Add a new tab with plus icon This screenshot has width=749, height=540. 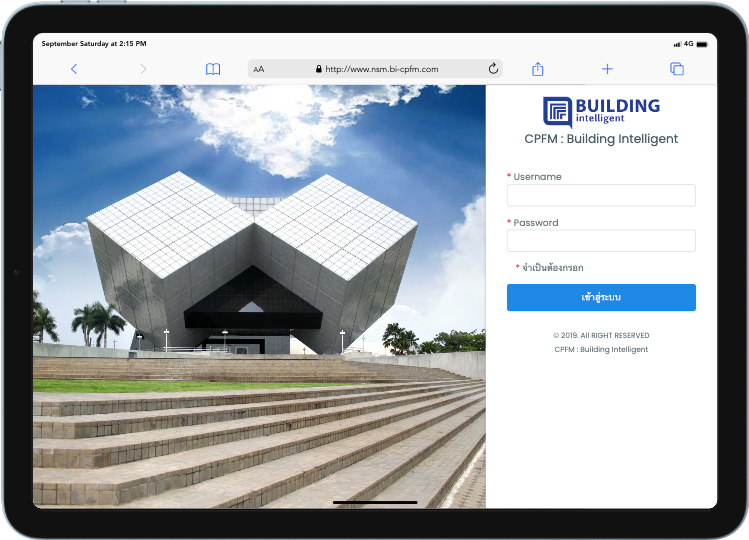[x=607, y=69]
